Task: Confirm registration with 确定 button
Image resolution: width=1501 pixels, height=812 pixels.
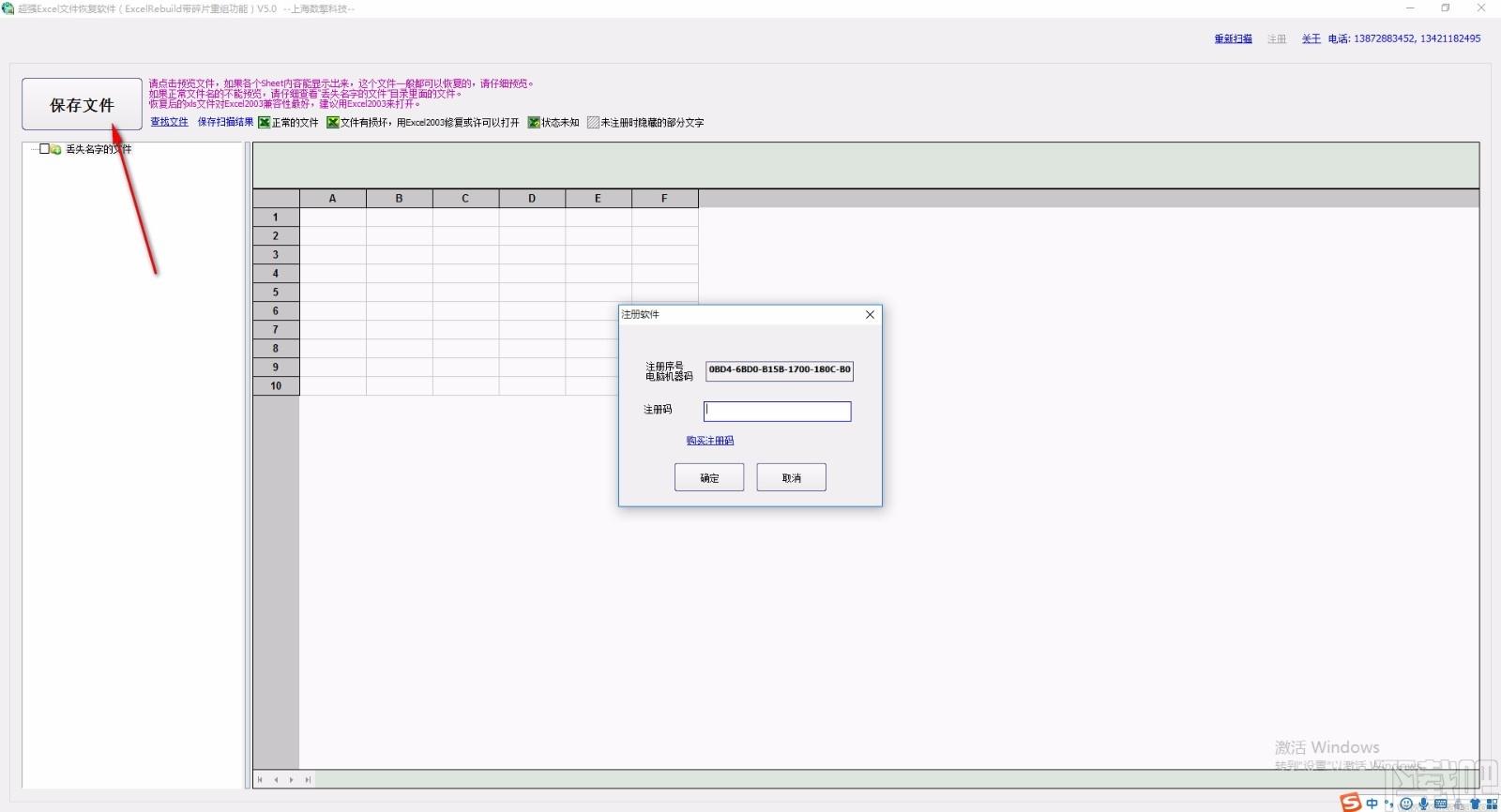Action: 709,477
